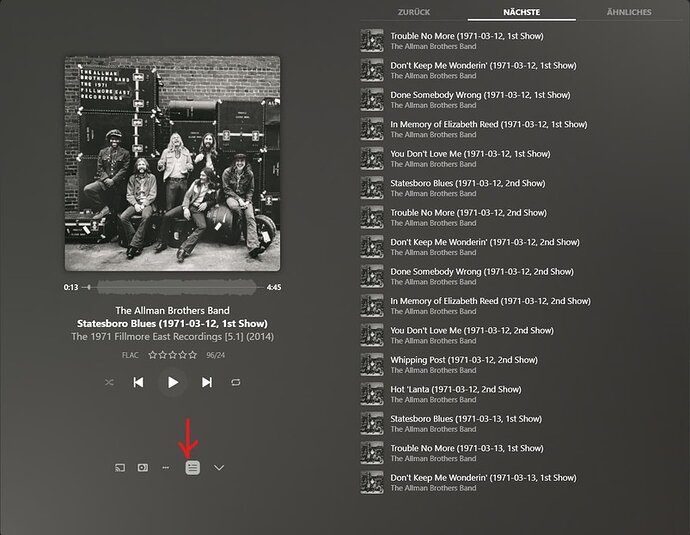
Task: Toggle shuffle playback
Action: (x=109, y=382)
